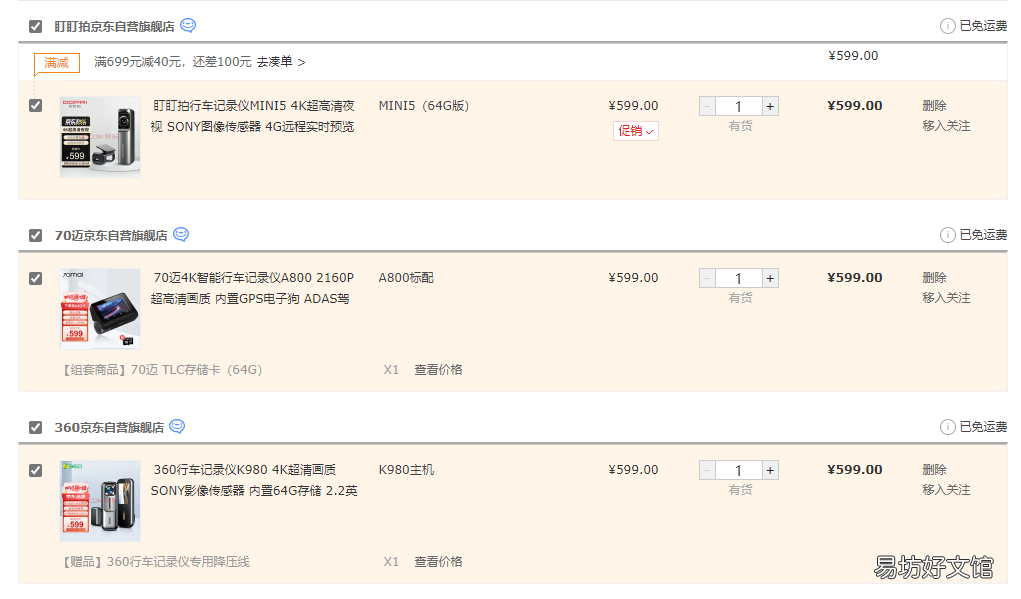This screenshot has height=599, width=1021.
Task: Click 有货 stock status under K980 quantity
Action: pyautogui.click(x=740, y=490)
